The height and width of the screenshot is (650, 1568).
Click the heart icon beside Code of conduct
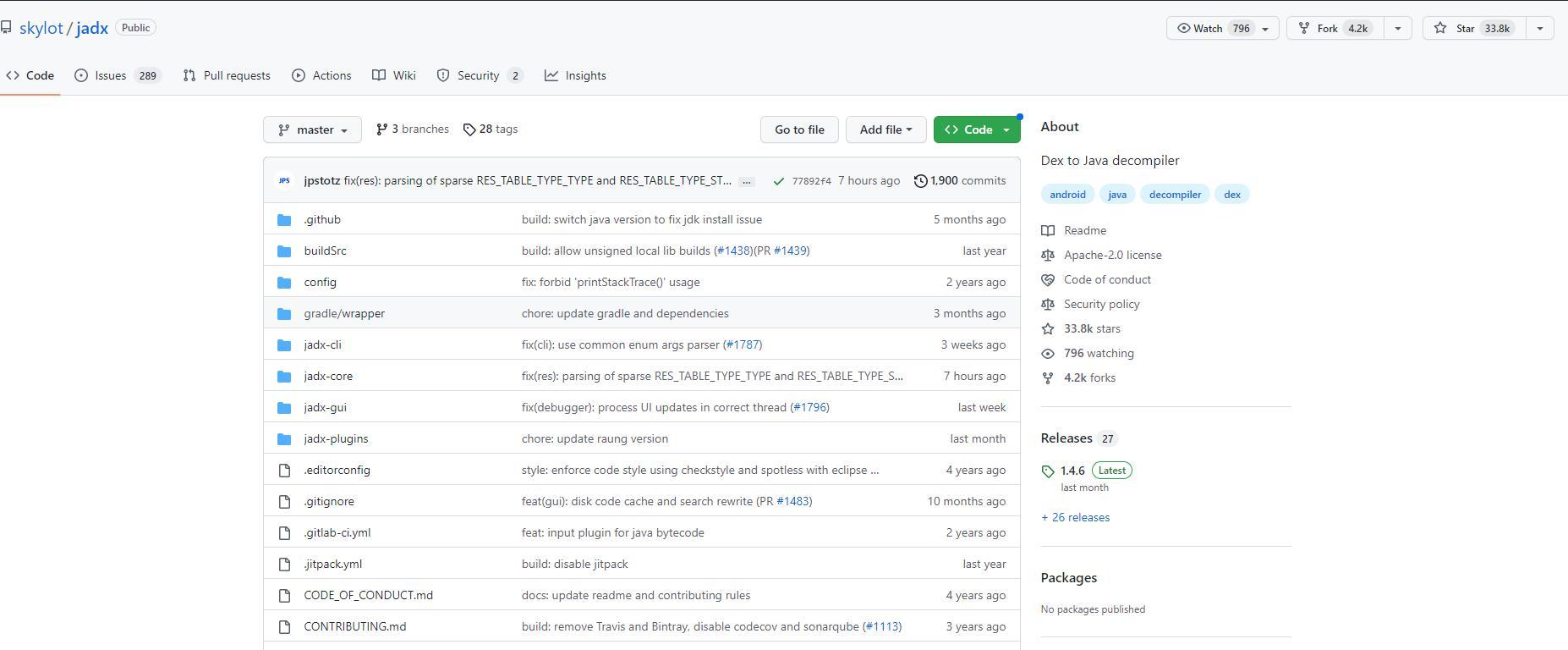click(1048, 279)
